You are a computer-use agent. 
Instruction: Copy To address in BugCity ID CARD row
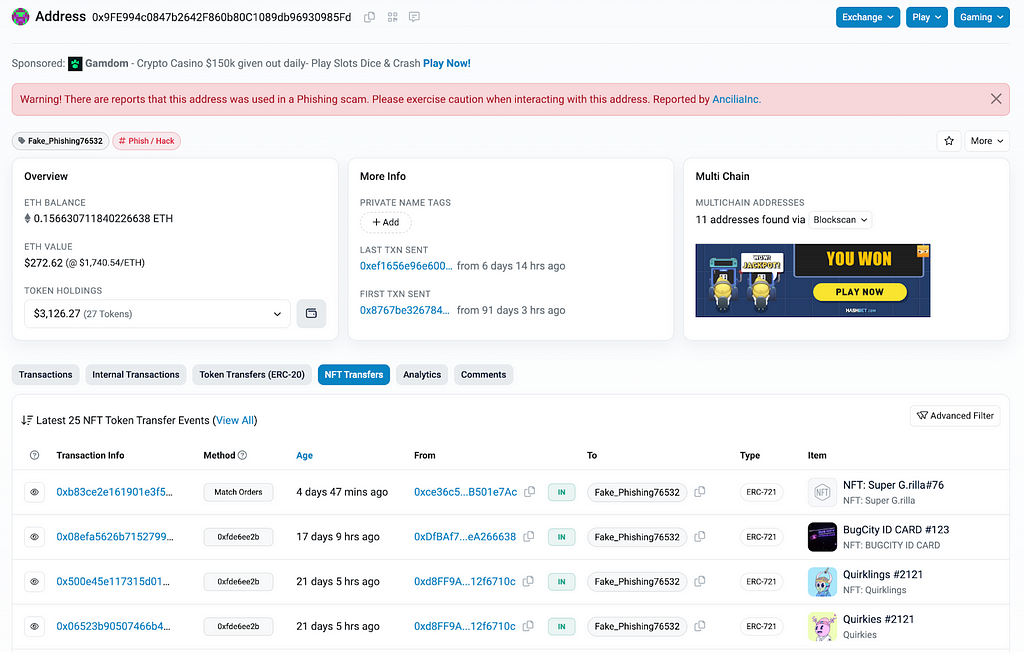pyautogui.click(x=699, y=537)
